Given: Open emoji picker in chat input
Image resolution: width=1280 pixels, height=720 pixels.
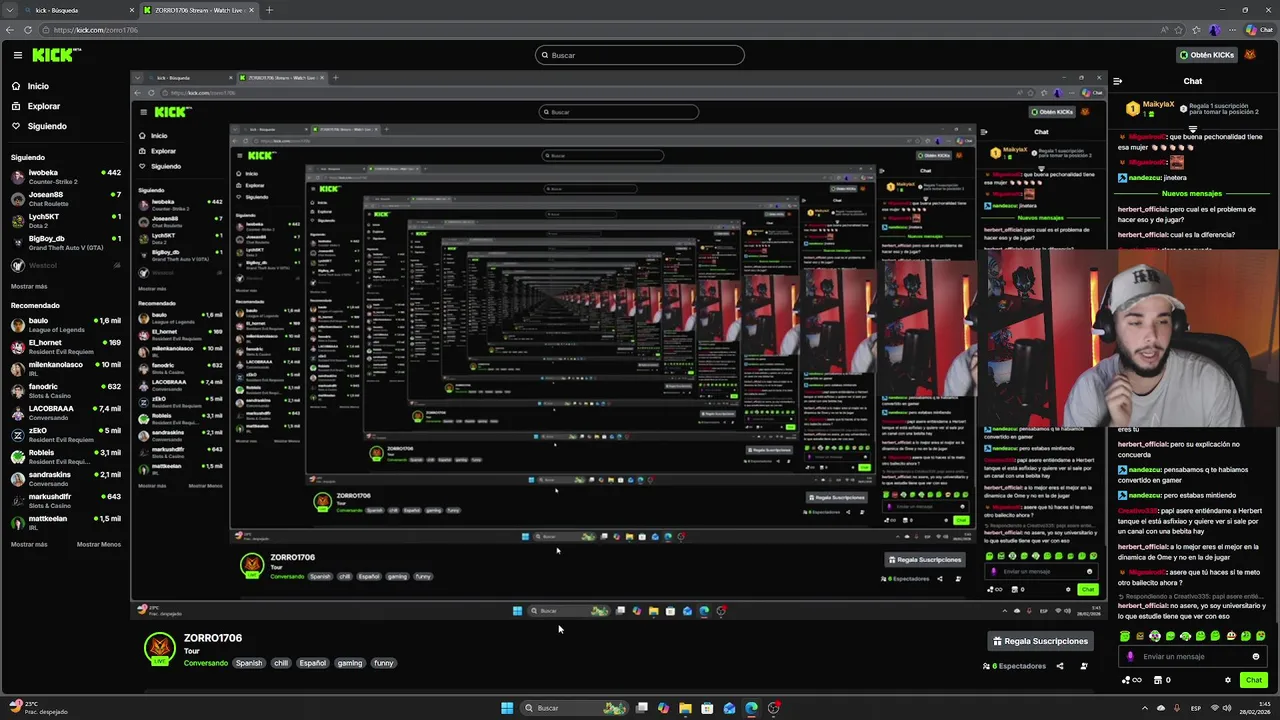Looking at the screenshot, I should pos(1256,657).
